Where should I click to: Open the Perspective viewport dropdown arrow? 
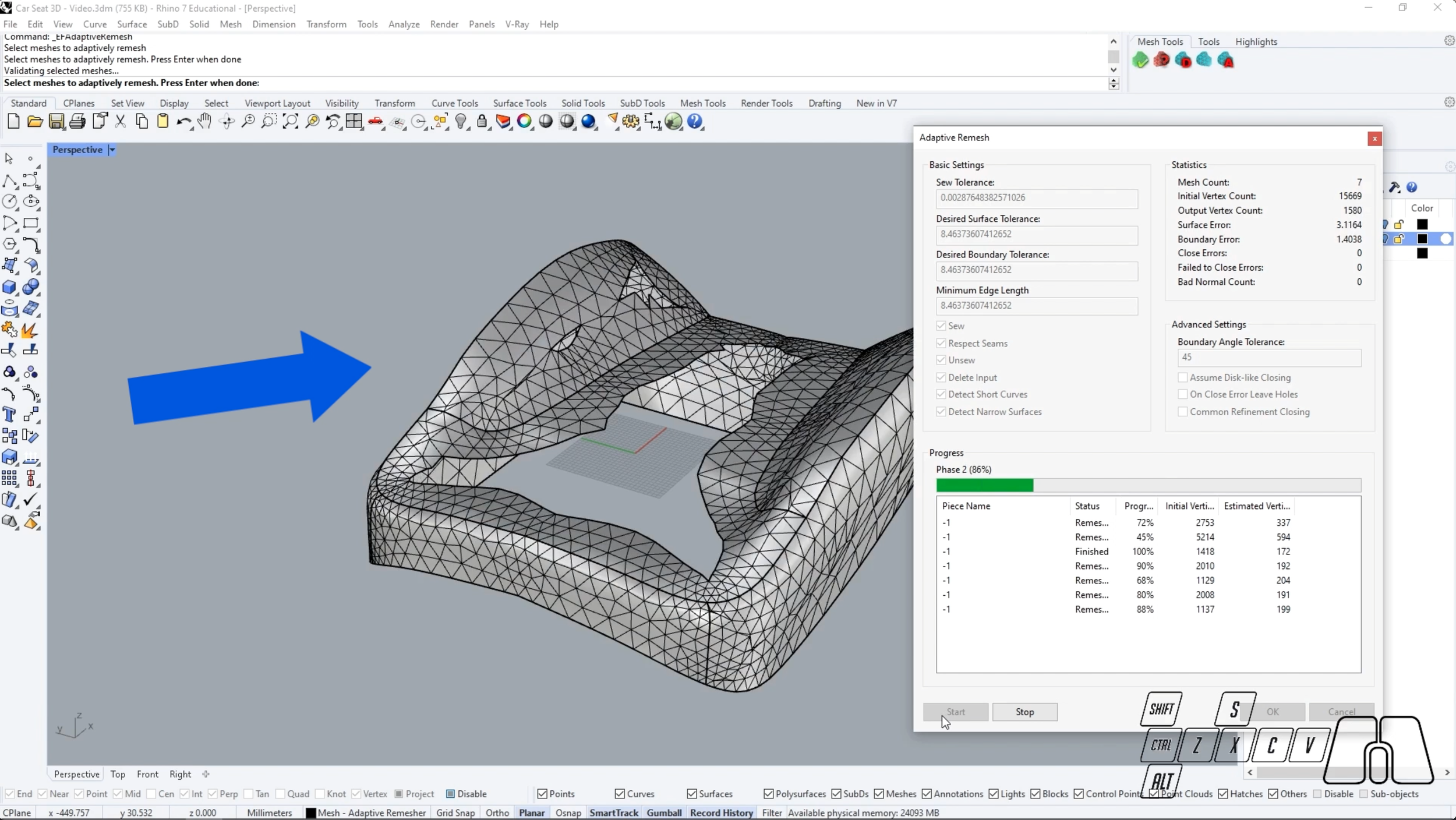coord(112,150)
